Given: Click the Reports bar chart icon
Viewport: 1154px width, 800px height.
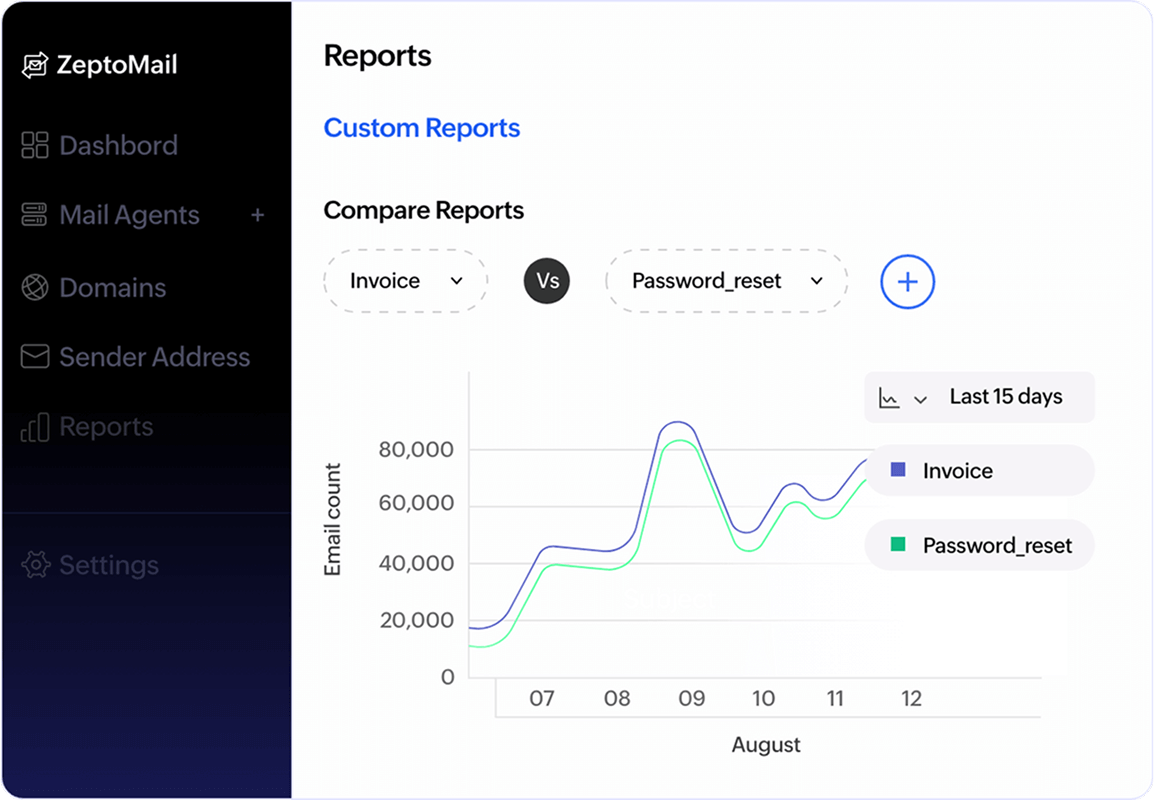Looking at the screenshot, I should click(35, 427).
